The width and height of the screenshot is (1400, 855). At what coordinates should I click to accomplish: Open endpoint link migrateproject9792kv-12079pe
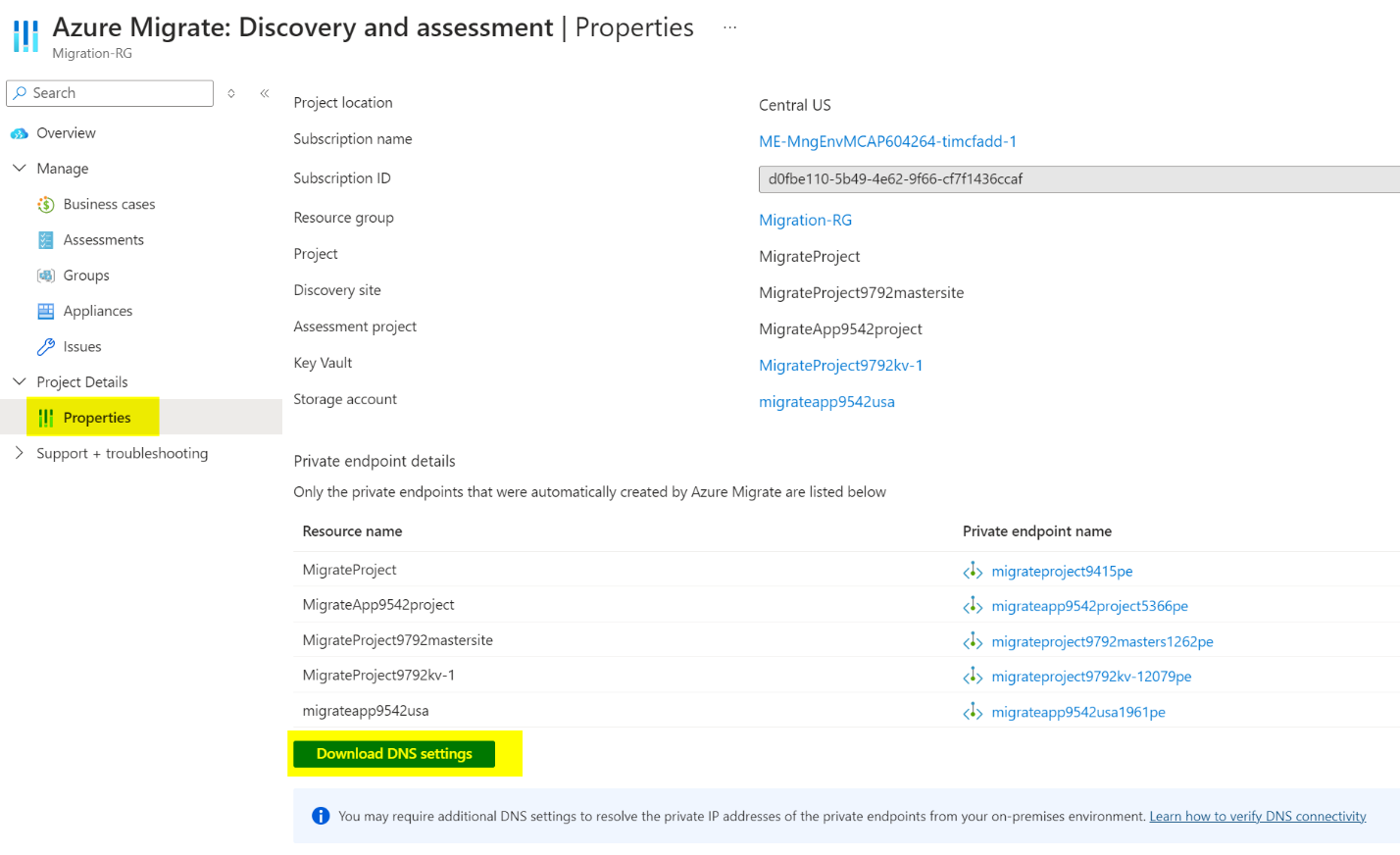point(1091,678)
